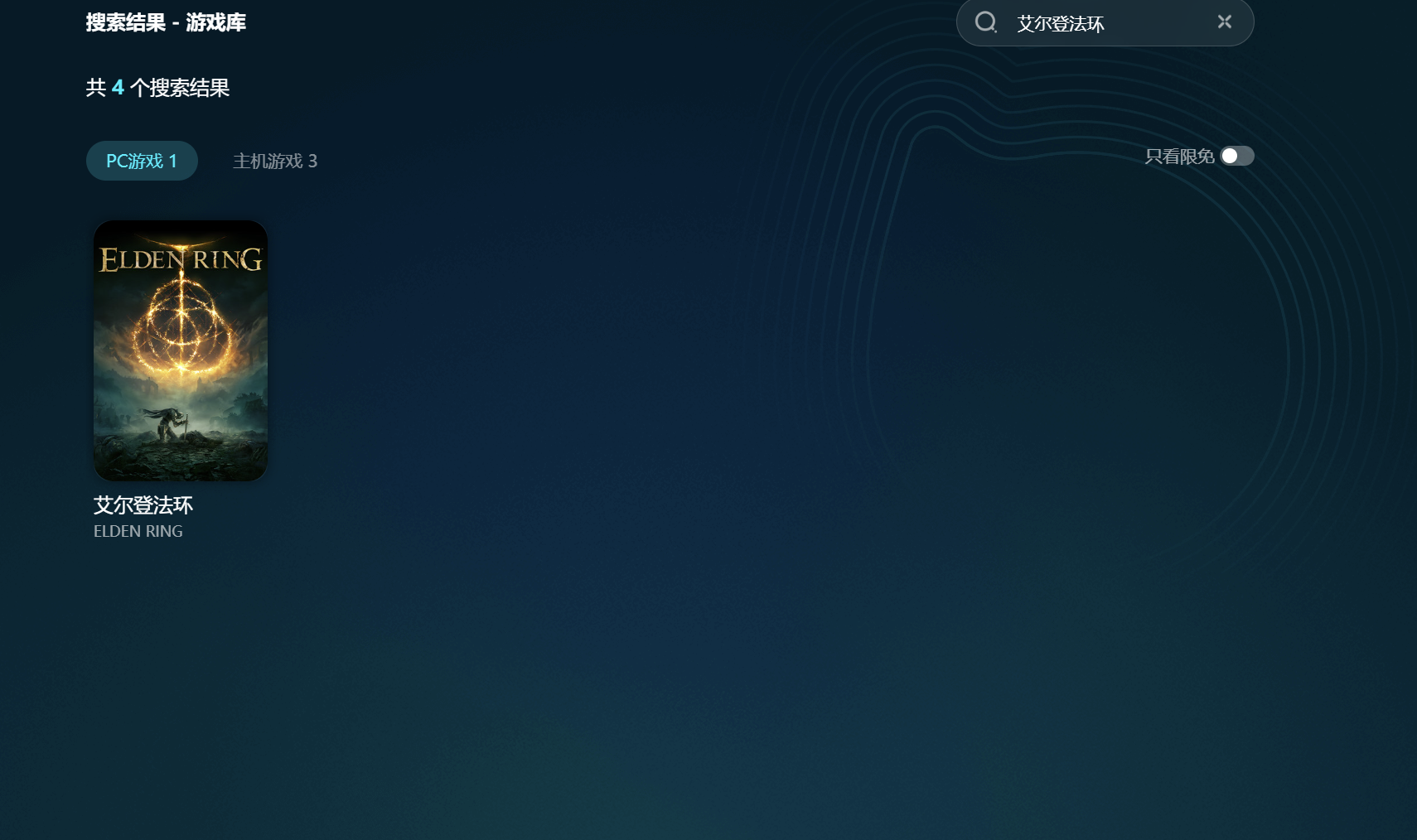
Task: Click the 共 4 个搜索结果 count text
Action: pyautogui.click(x=157, y=88)
